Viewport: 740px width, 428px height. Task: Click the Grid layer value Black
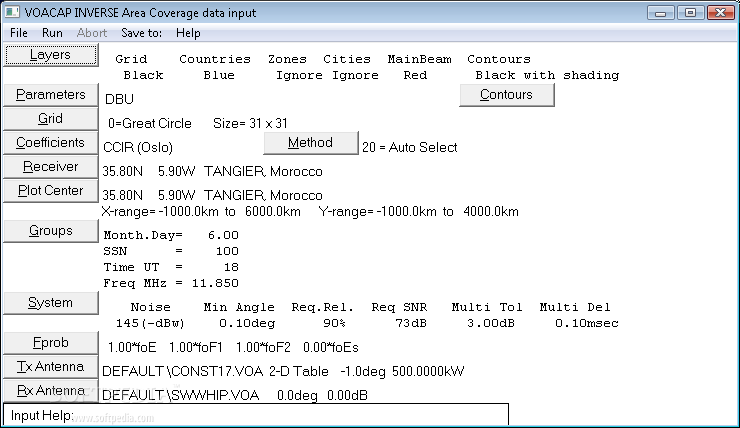(x=143, y=75)
